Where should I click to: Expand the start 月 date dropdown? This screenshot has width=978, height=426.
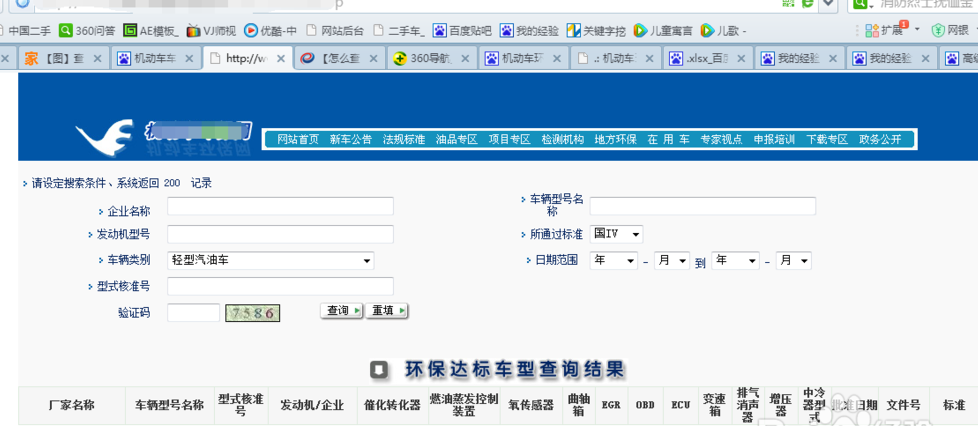click(672, 261)
